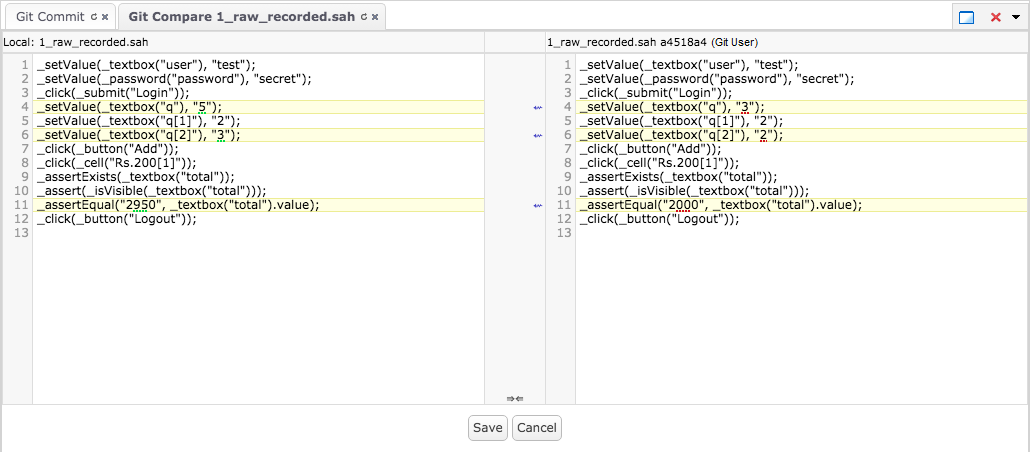Screen dimensions: 1030x452
Task: Reload the Git Commit tab
Action: tap(94, 17)
